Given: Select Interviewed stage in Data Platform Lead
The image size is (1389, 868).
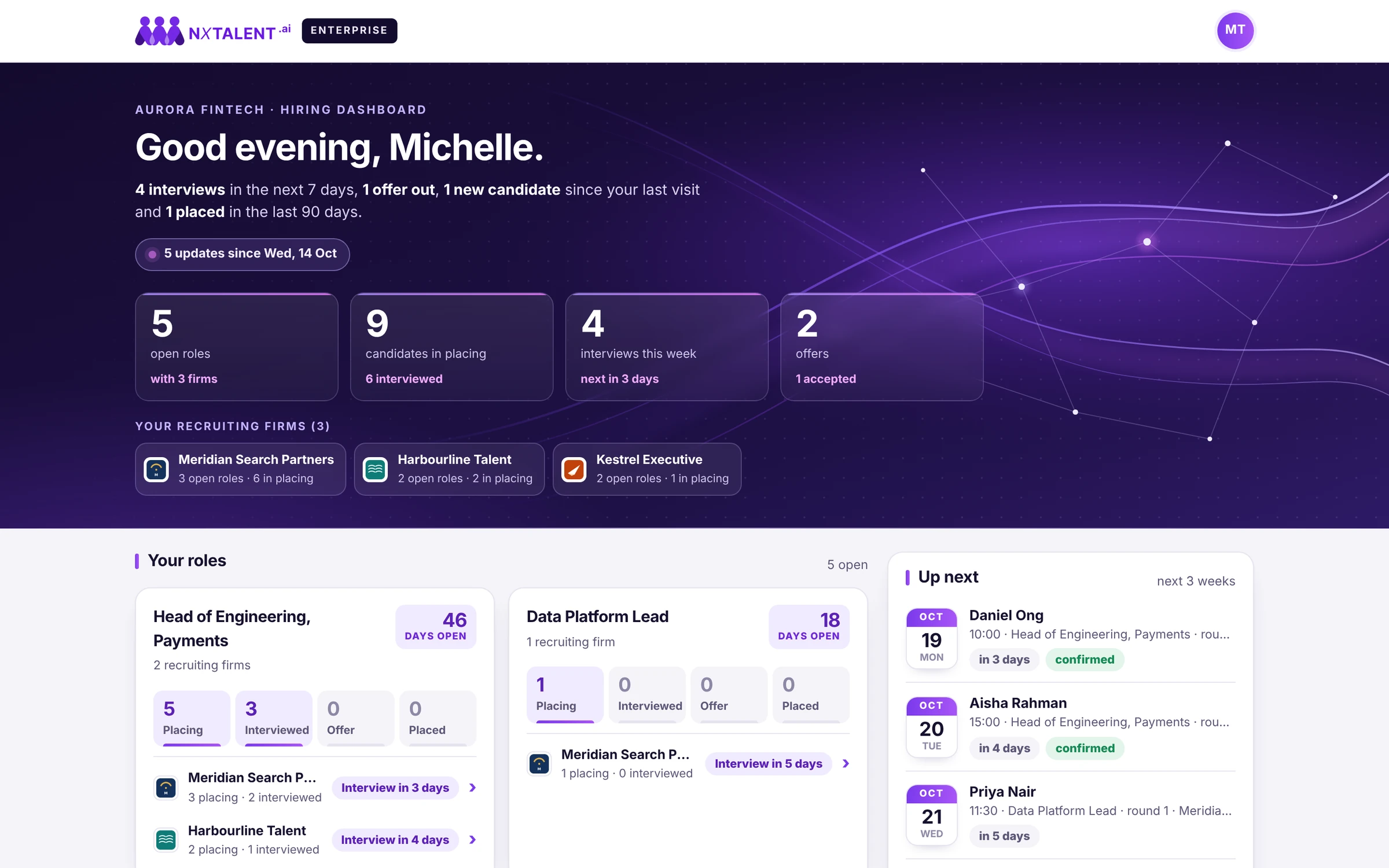Looking at the screenshot, I should pos(647,694).
